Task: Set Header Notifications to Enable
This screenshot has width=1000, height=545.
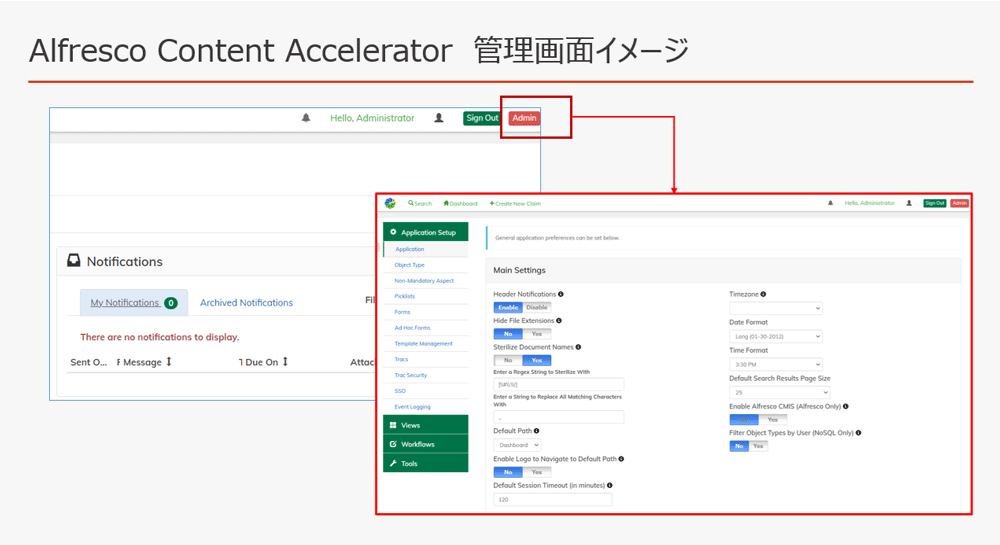Action: [x=508, y=307]
